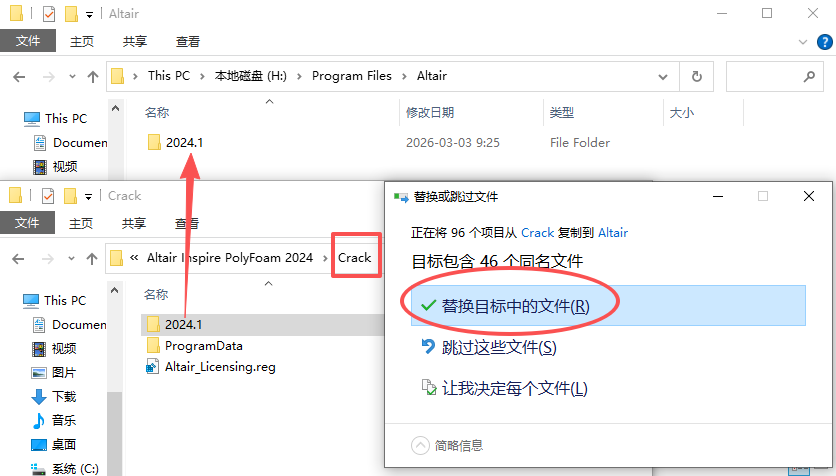Choose 让我决定每个文件(L) option
Viewport: 836px width, 476px height.
click(x=514, y=388)
